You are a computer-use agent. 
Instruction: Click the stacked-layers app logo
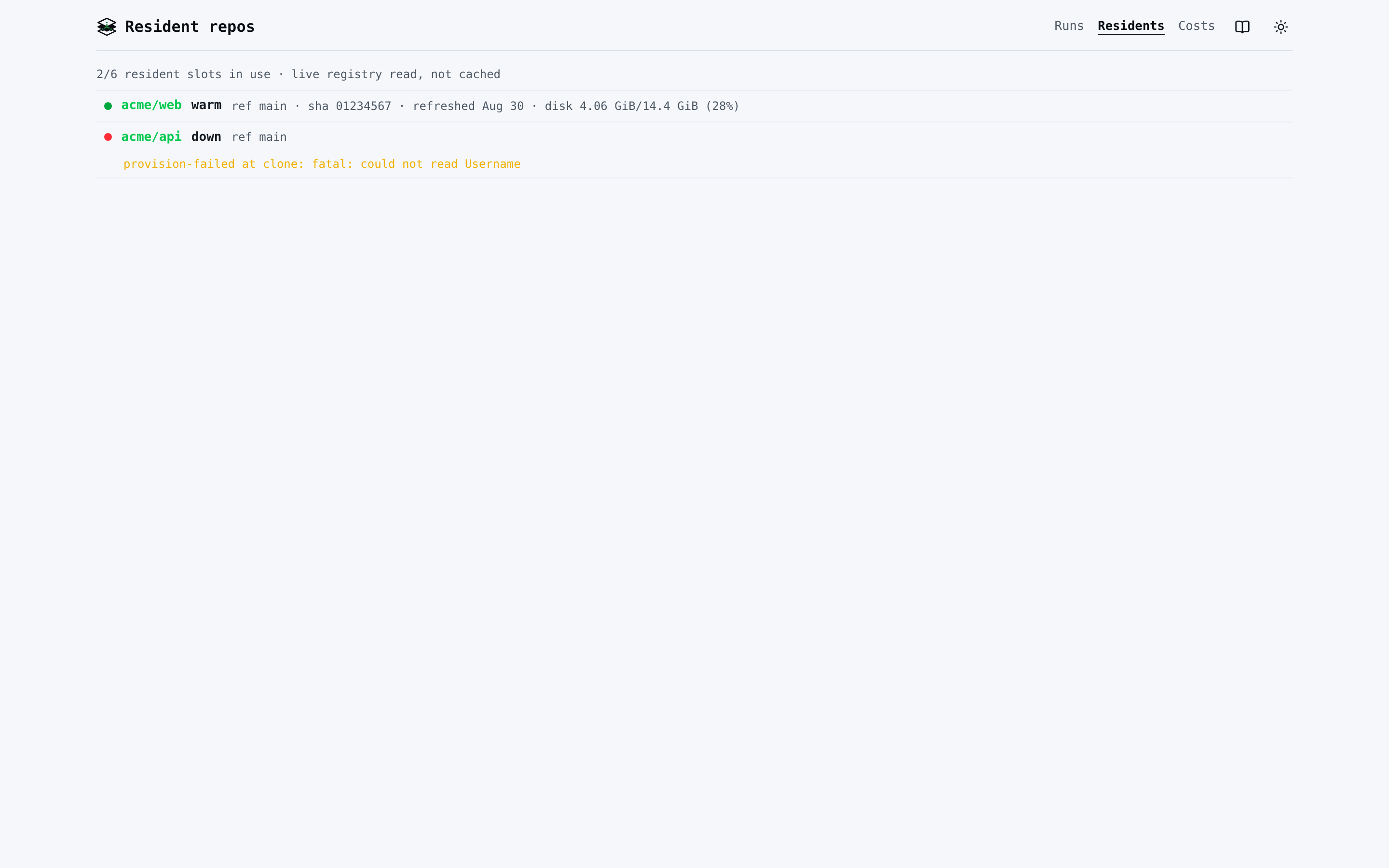(x=107, y=27)
